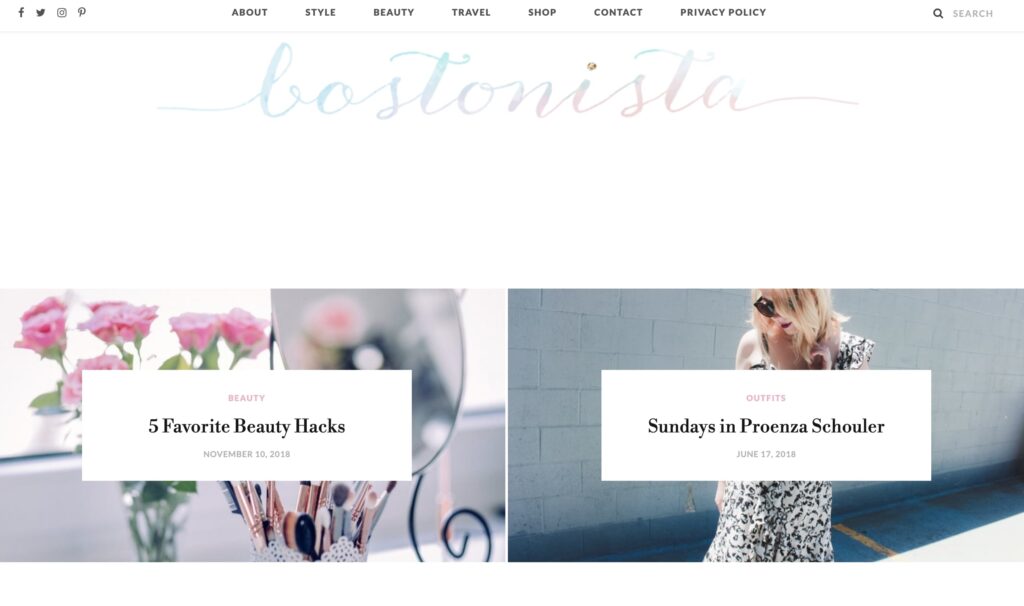Select the pink Beauty category label
The width and height of the screenshot is (1024, 606).
click(246, 398)
